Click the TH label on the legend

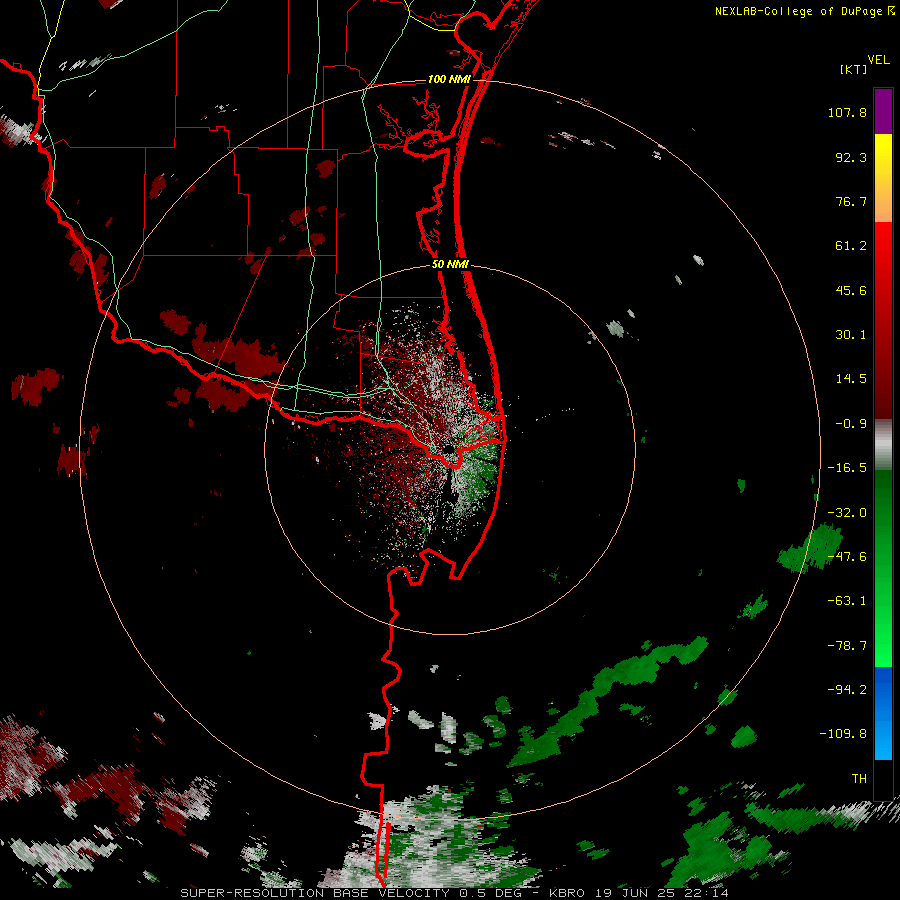(x=859, y=778)
